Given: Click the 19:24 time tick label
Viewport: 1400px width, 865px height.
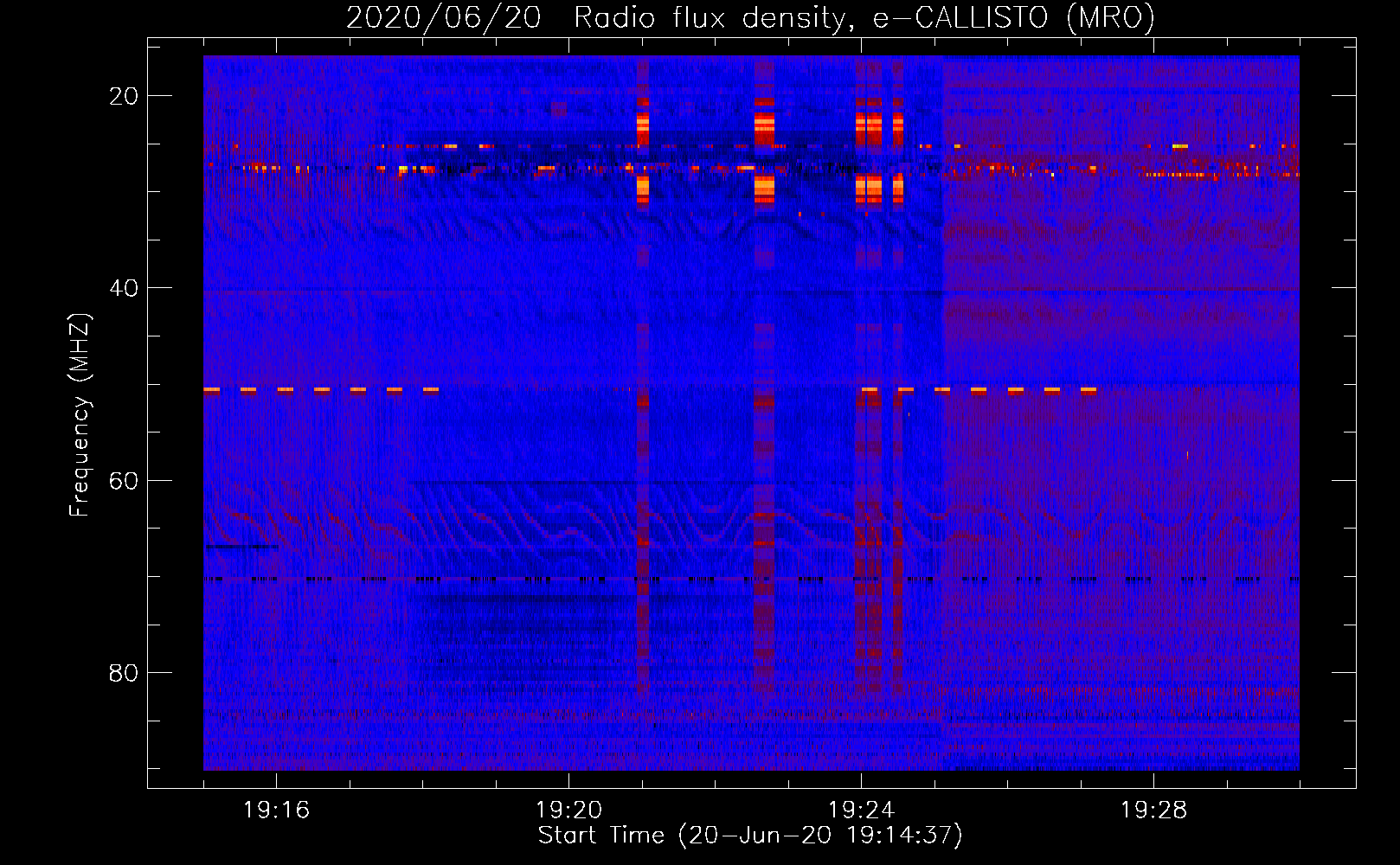Looking at the screenshot, I should click(x=861, y=811).
